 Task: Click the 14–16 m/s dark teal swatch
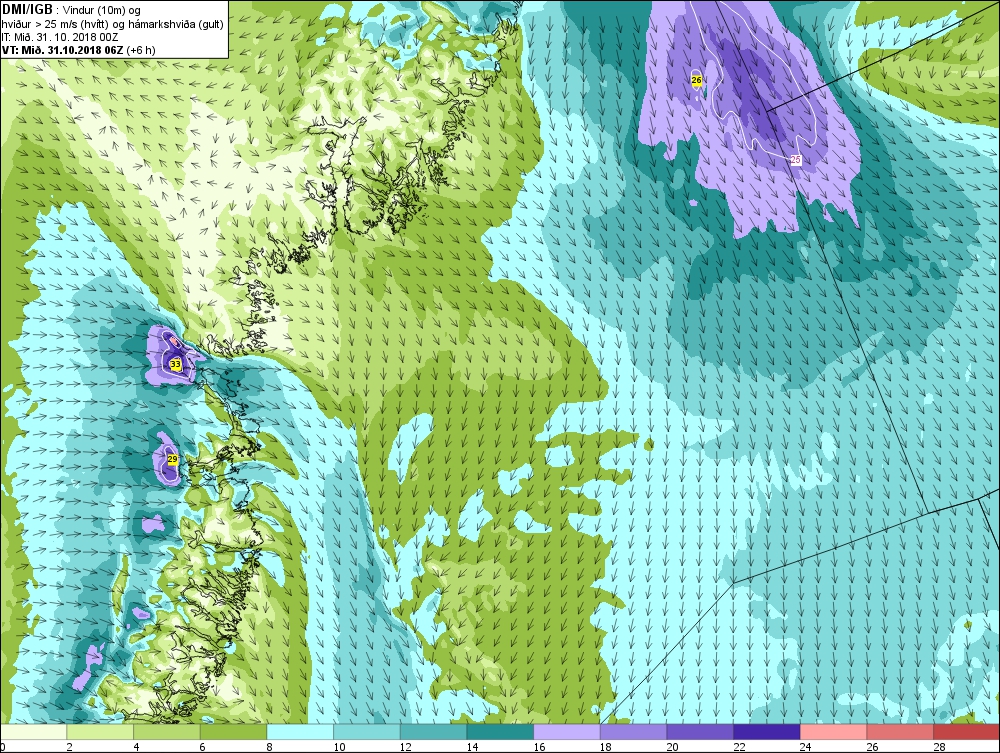[x=500, y=732]
